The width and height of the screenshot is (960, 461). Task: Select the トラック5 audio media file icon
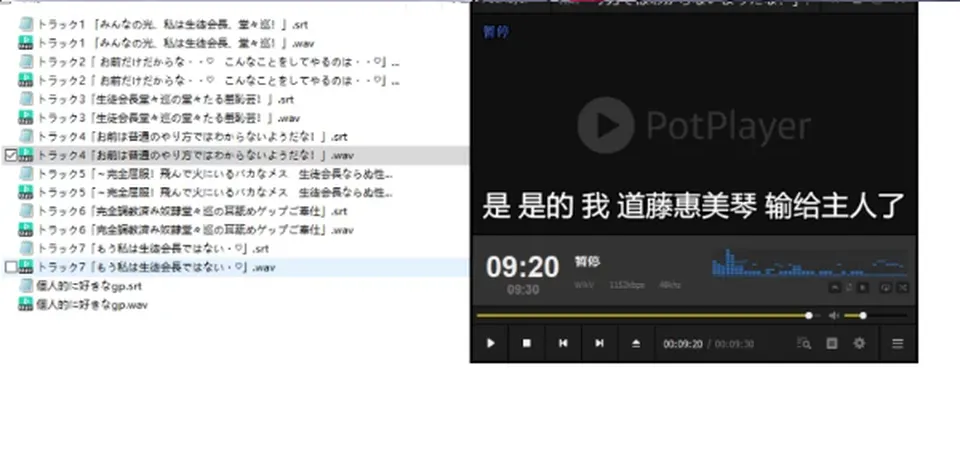pos(26,192)
